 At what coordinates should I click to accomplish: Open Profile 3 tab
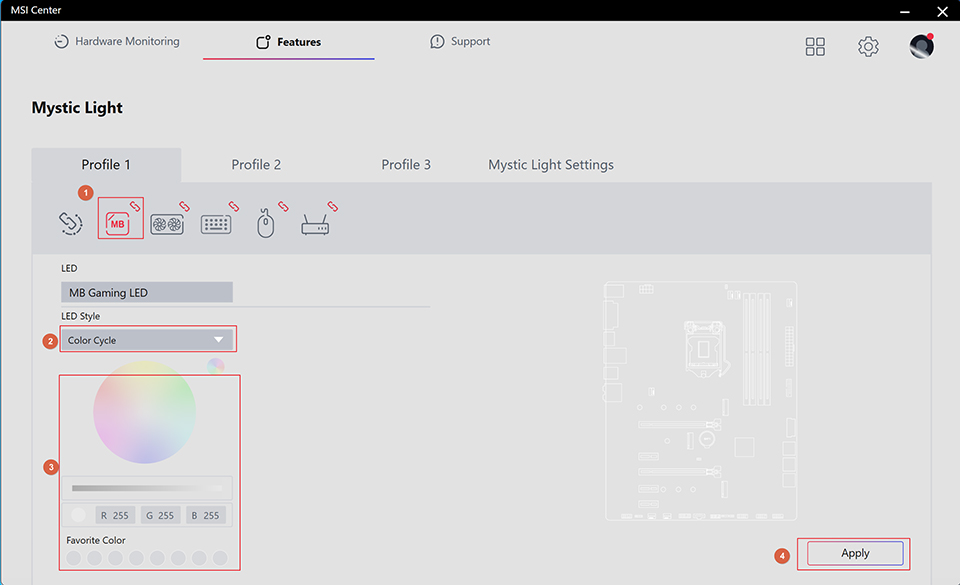pyautogui.click(x=406, y=165)
